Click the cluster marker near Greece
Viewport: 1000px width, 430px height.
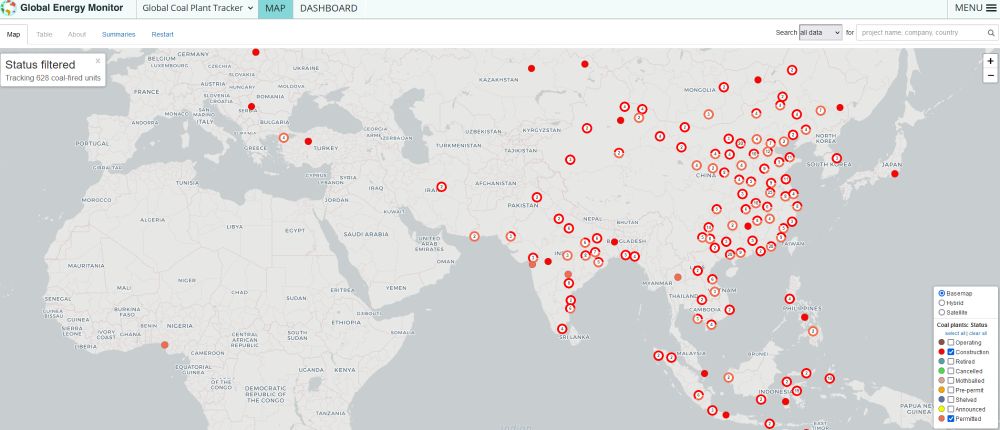tap(284, 137)
